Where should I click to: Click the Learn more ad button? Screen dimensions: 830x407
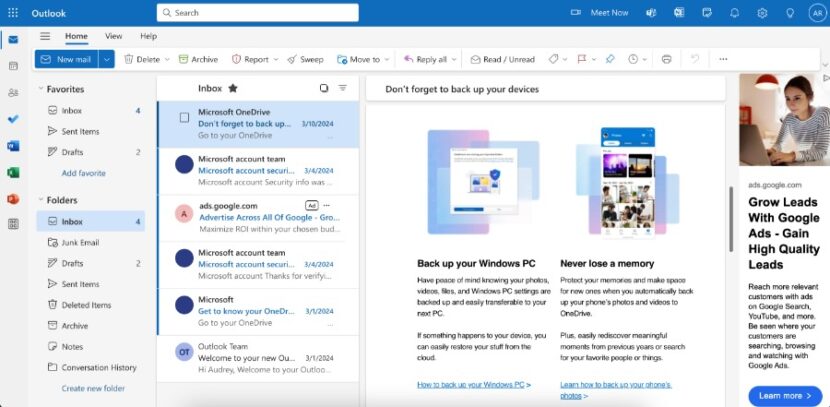784,395
